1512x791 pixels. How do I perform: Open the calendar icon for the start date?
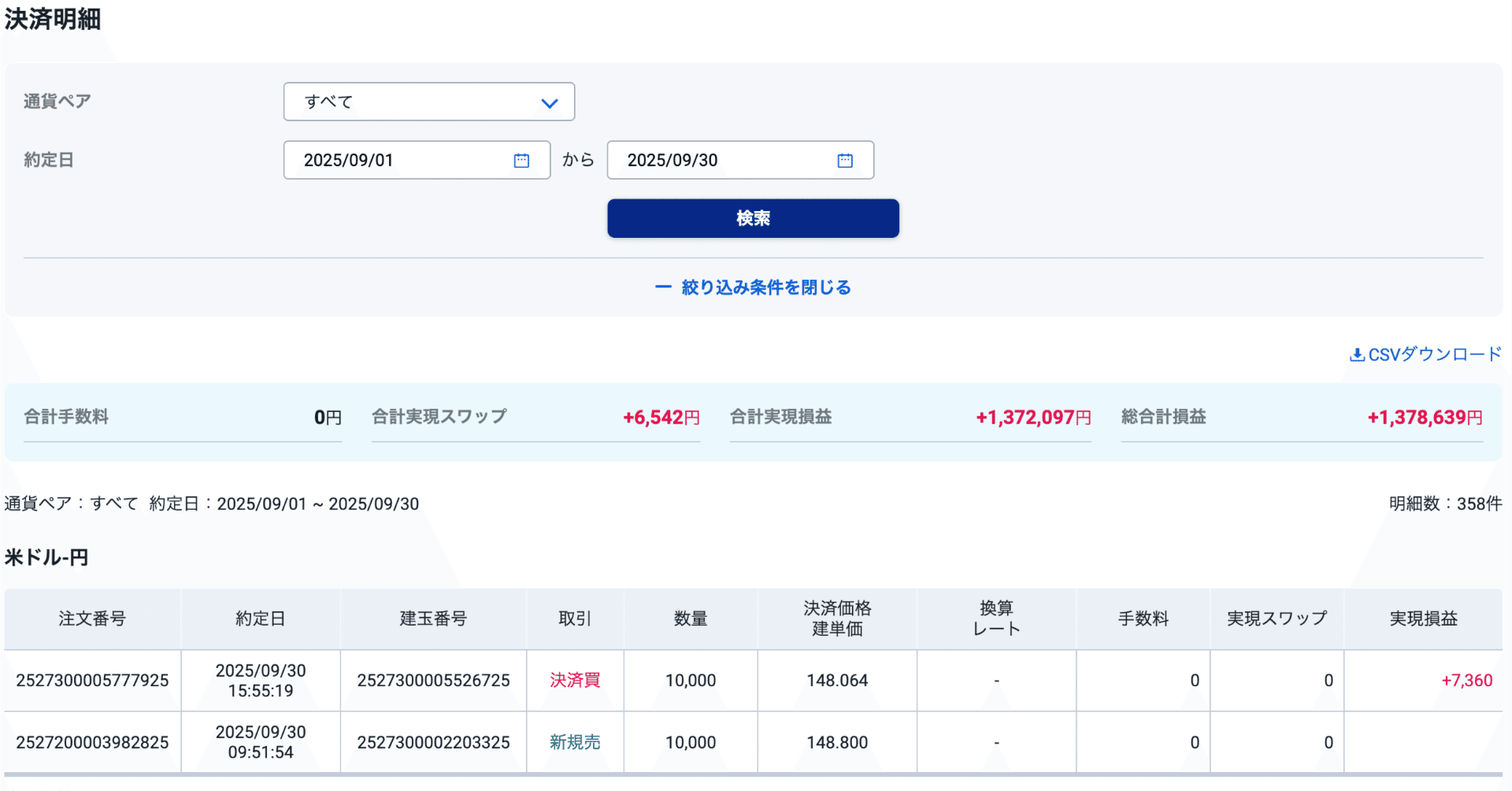coord(521,160)
